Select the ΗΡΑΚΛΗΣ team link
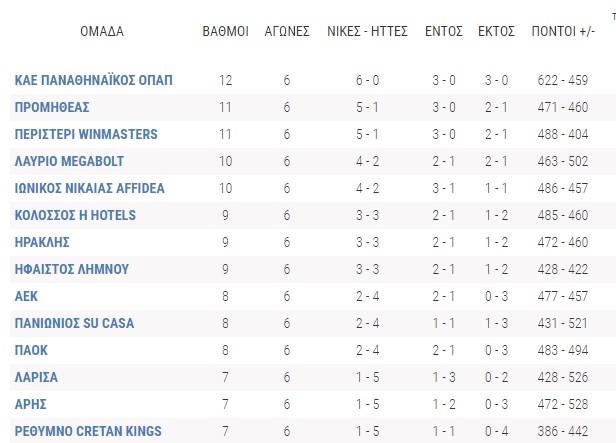Image resolution: width=616 pixels, height=443 pixels. pos(44,242)
